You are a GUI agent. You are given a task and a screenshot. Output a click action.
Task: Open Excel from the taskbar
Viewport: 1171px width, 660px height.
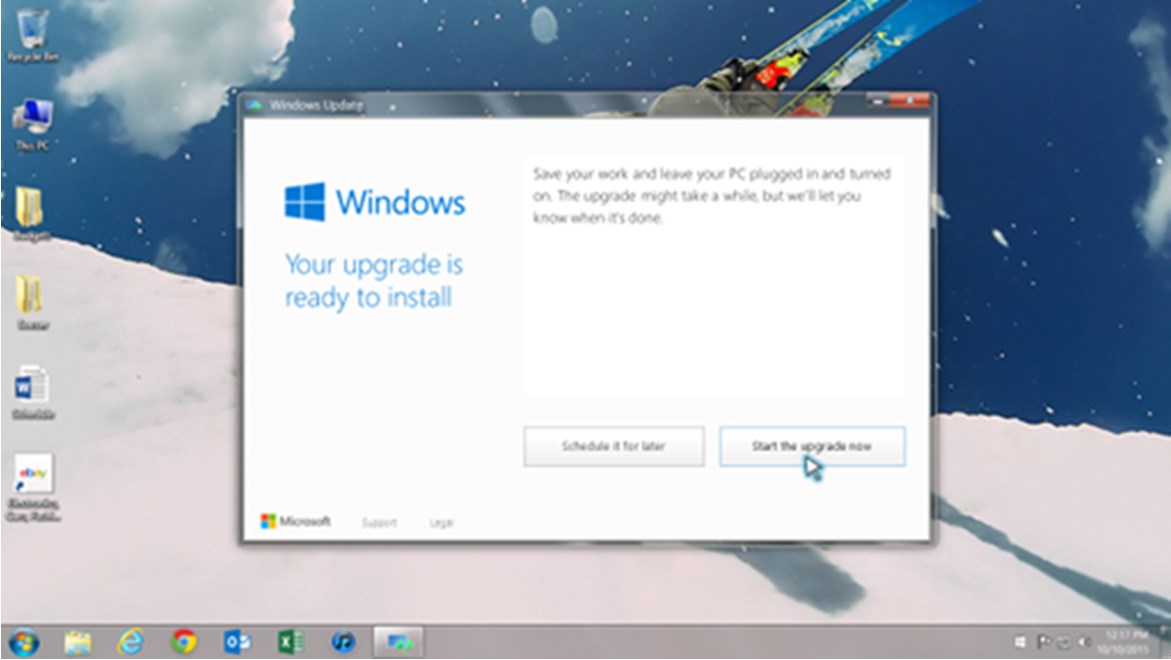pyautogui.click(x=291, y=642)
